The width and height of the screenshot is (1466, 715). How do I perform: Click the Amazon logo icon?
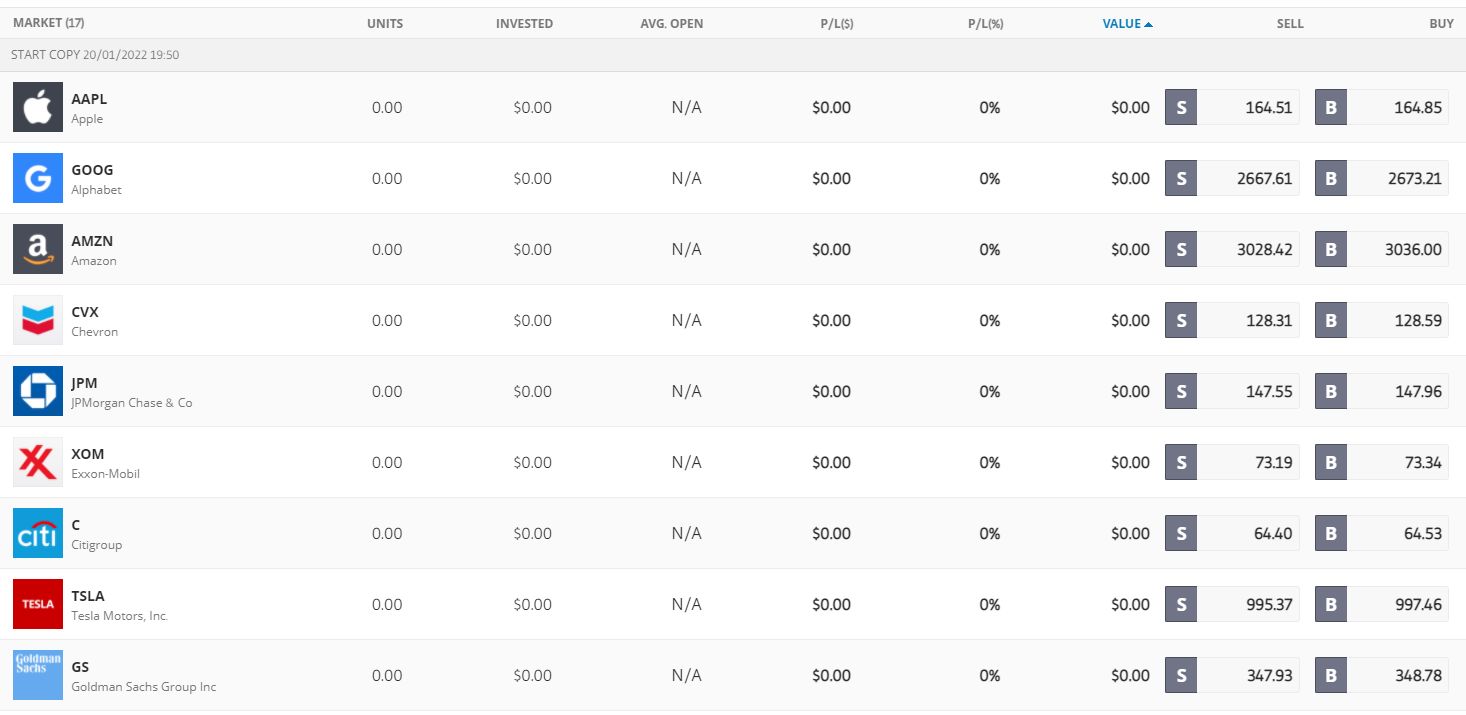click(38, 249)
